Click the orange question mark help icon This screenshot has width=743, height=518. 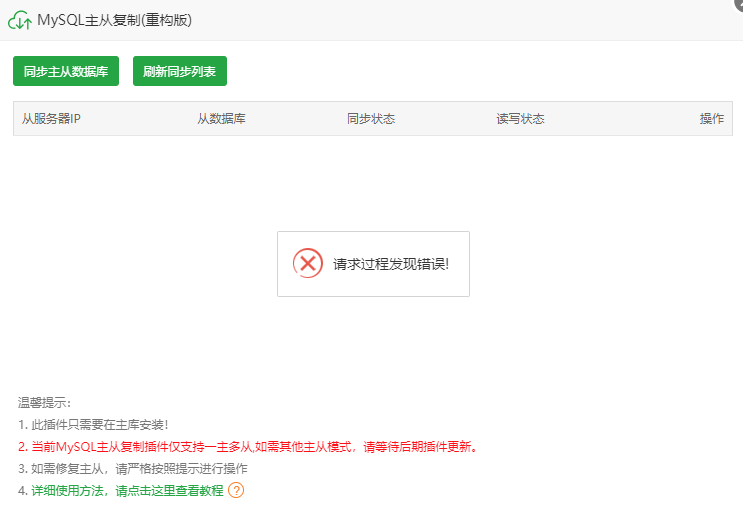[236, 490]
